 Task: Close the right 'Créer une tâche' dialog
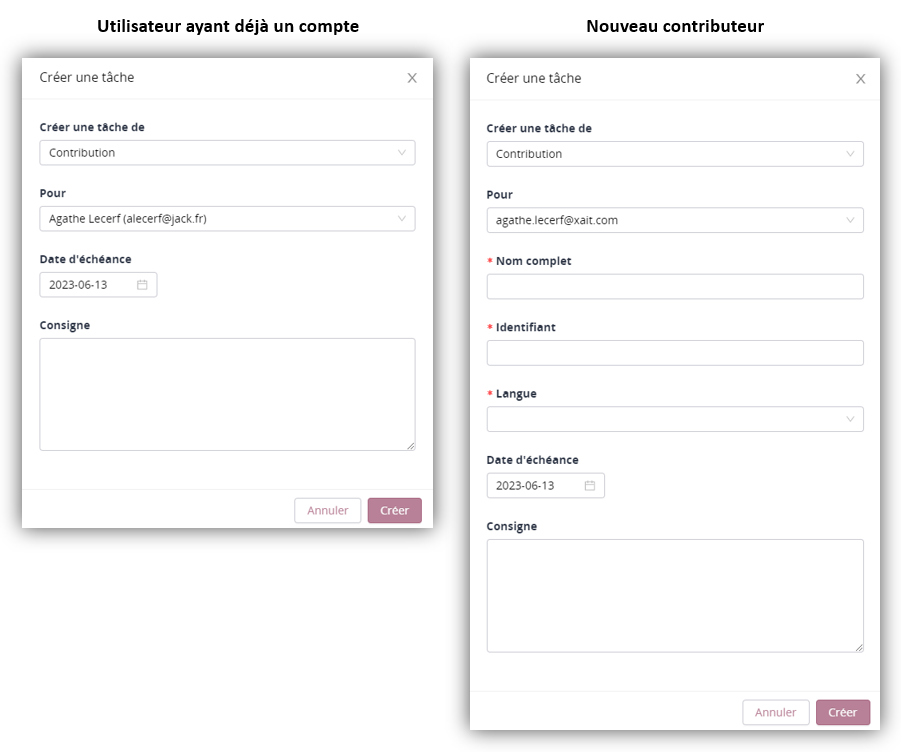[860, 79]
